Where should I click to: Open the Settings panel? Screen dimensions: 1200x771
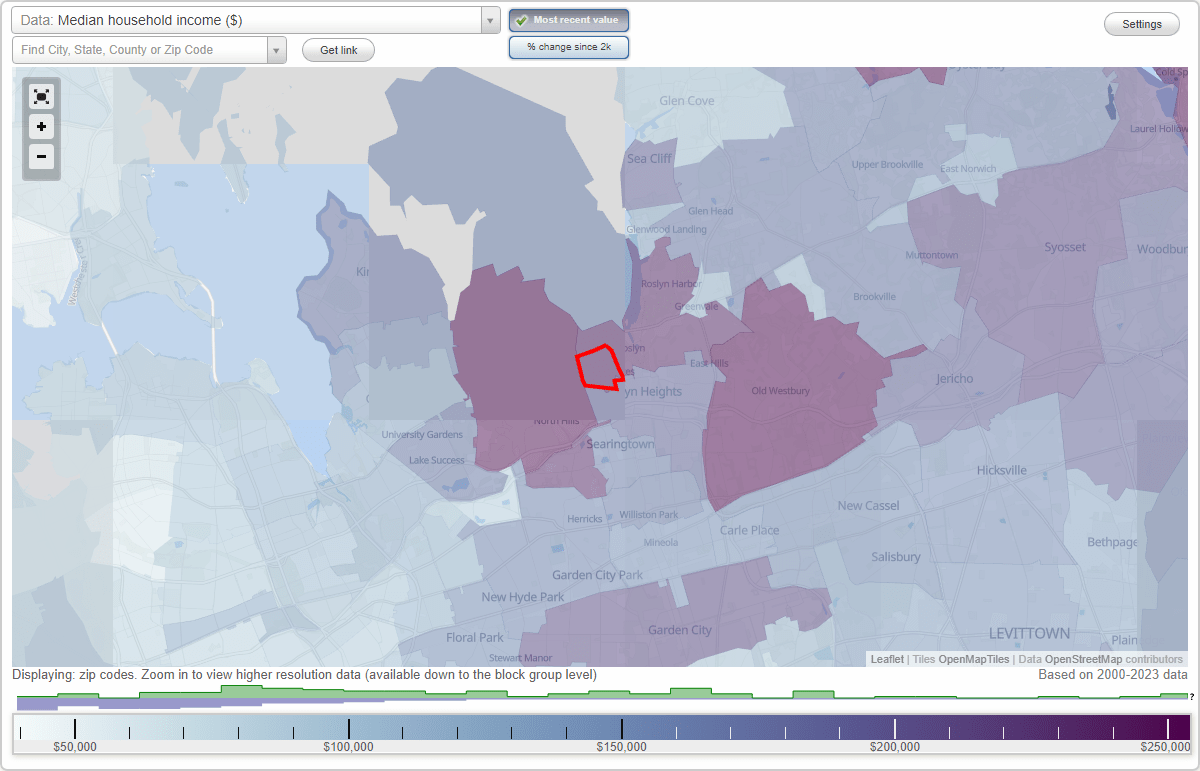coord(1141,23)
